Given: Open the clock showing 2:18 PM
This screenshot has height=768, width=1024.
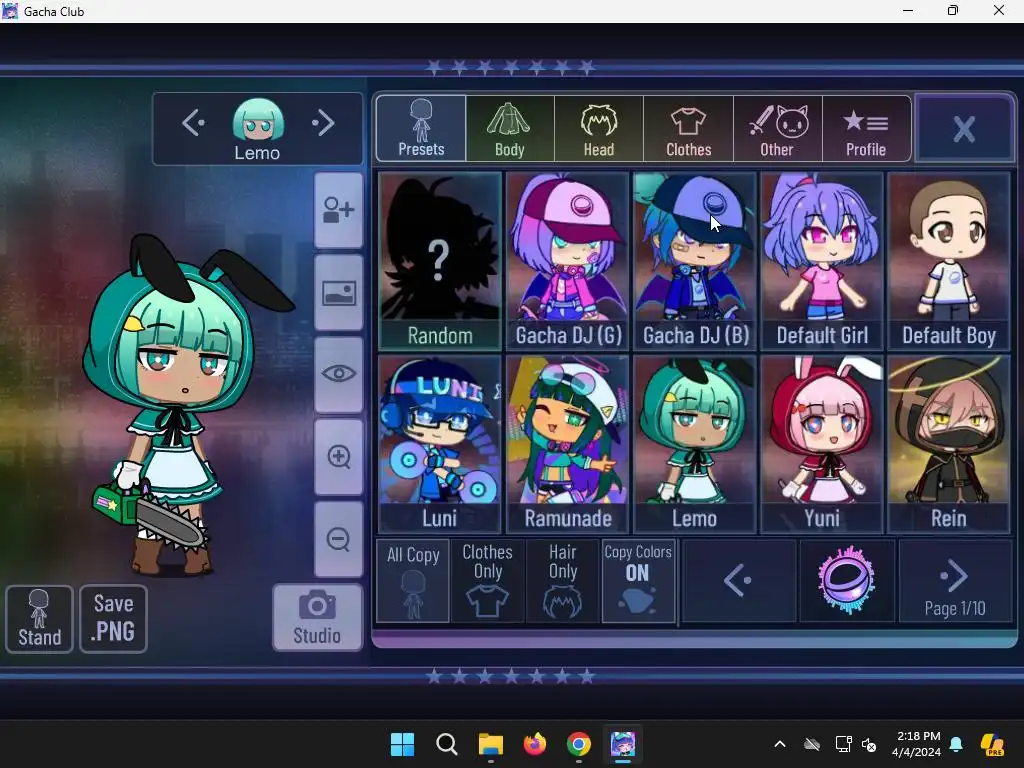Looking at the screenshot, I should point(916,744).
